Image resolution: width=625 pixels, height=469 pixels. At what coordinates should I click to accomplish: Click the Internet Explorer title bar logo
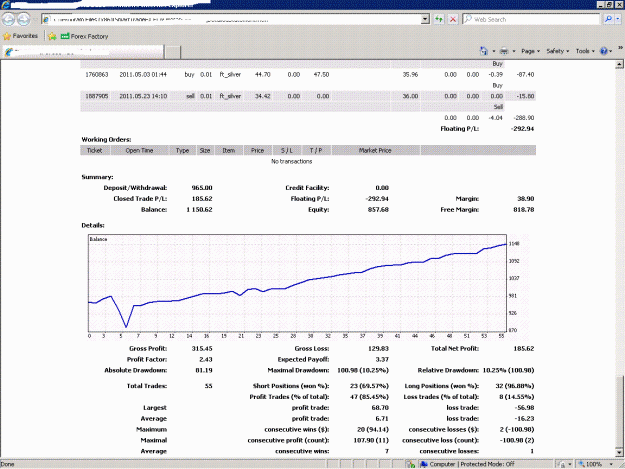(x=6, y=5)
